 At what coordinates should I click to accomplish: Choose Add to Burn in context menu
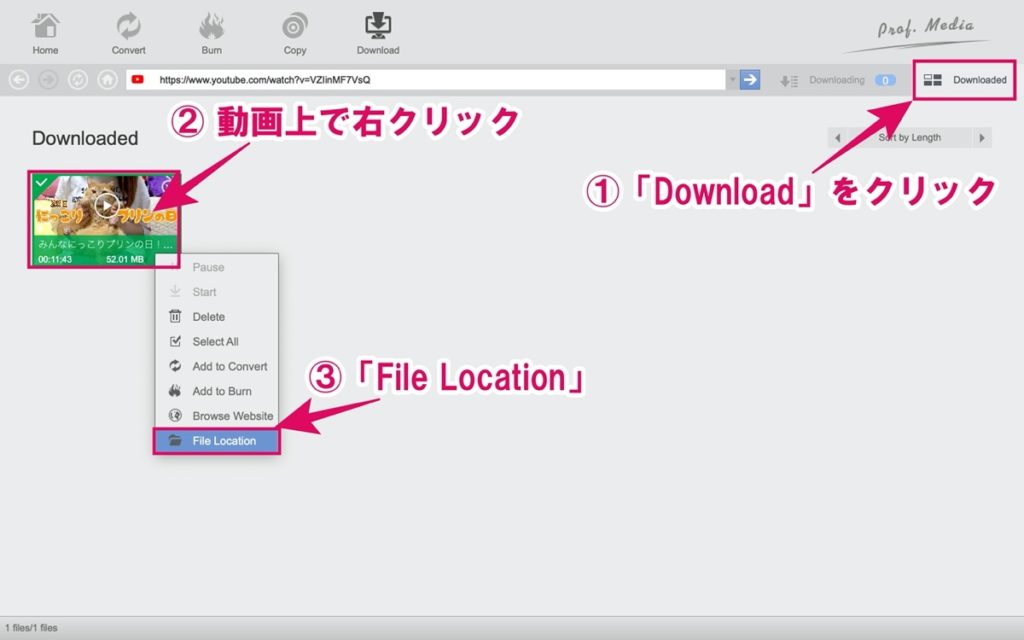click(x=216, y=391)
